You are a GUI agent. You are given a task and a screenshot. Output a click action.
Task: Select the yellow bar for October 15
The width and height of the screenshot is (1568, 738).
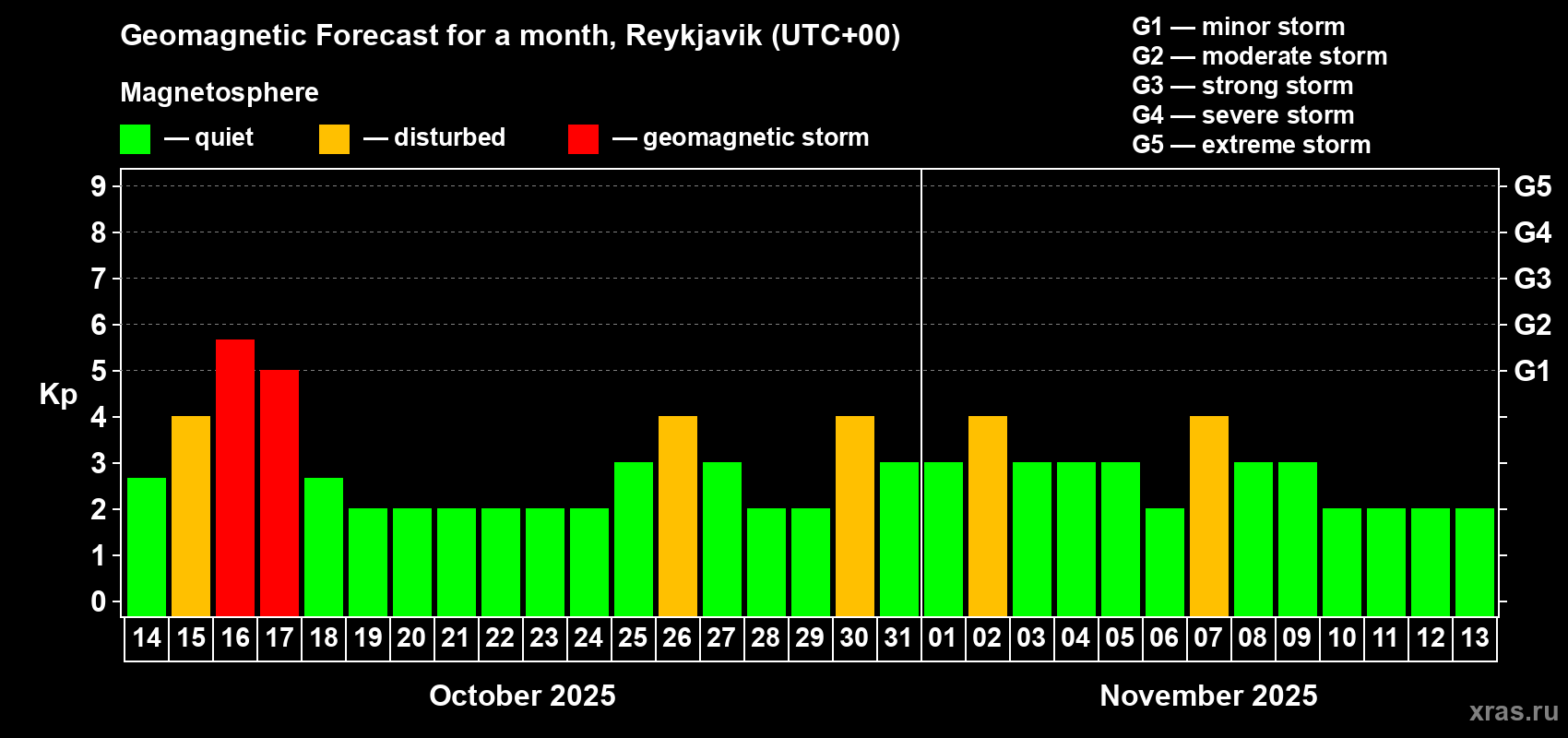pos(191,517)
